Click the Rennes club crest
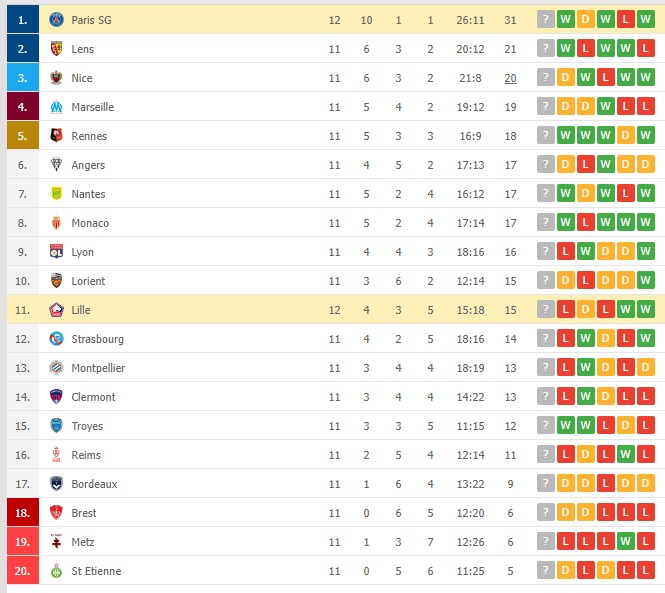Viewport: 665px width, 593px height. tap(56, 136)
